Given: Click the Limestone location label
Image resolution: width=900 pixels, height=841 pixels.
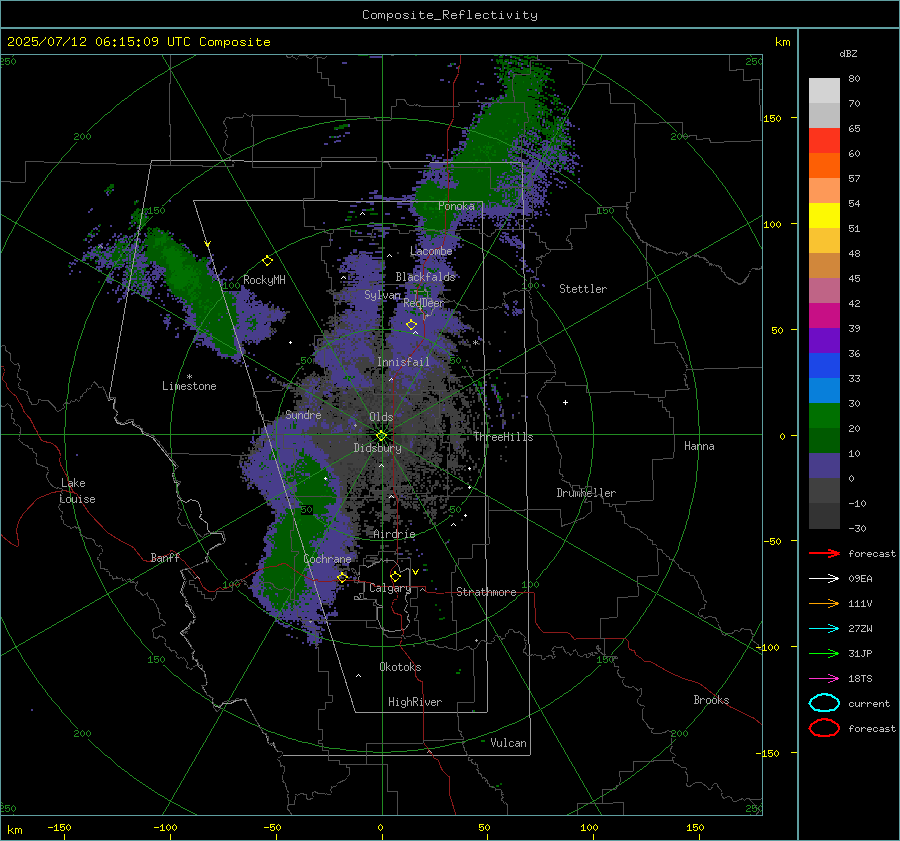Looking at the screenshot, I should point(189,386).
